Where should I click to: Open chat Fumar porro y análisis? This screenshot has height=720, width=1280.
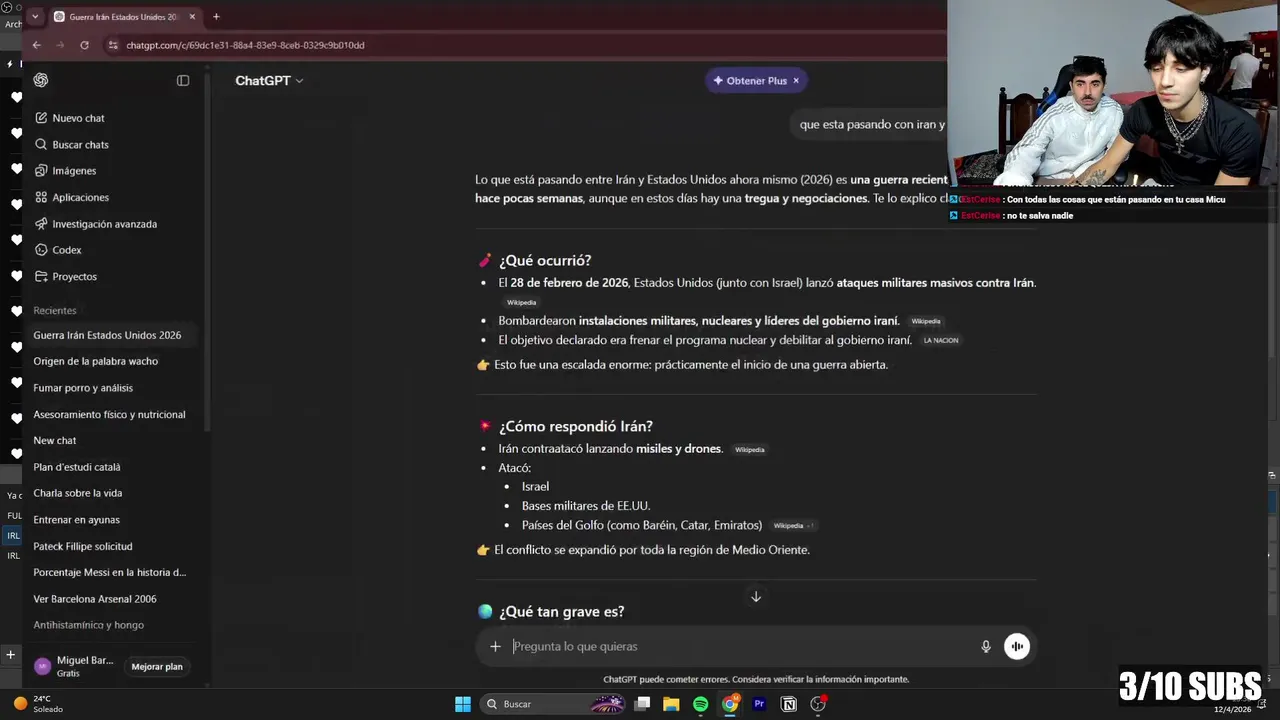coord(83,388)
